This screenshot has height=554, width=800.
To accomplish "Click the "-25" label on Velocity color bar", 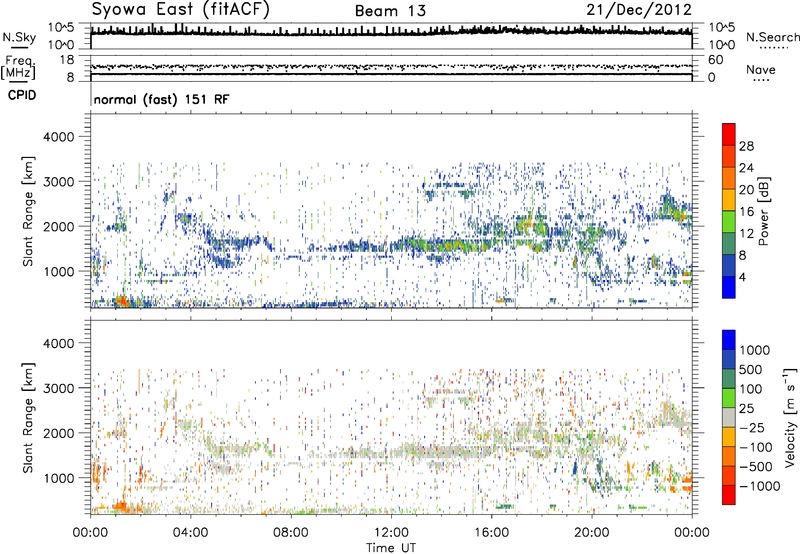I will (x=752, y=428).
